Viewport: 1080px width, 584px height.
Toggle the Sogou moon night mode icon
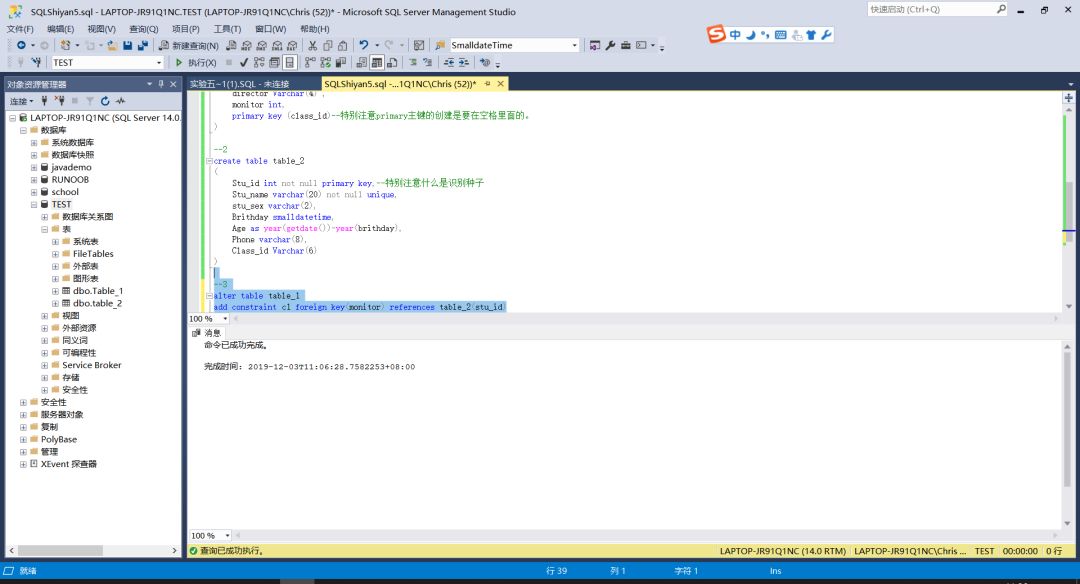pos(750,35)
